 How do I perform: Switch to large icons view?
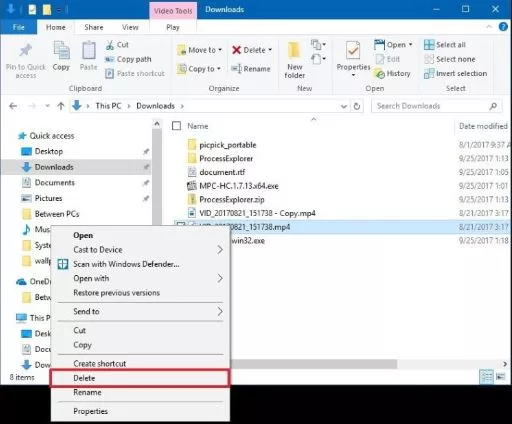pos(500,377)
